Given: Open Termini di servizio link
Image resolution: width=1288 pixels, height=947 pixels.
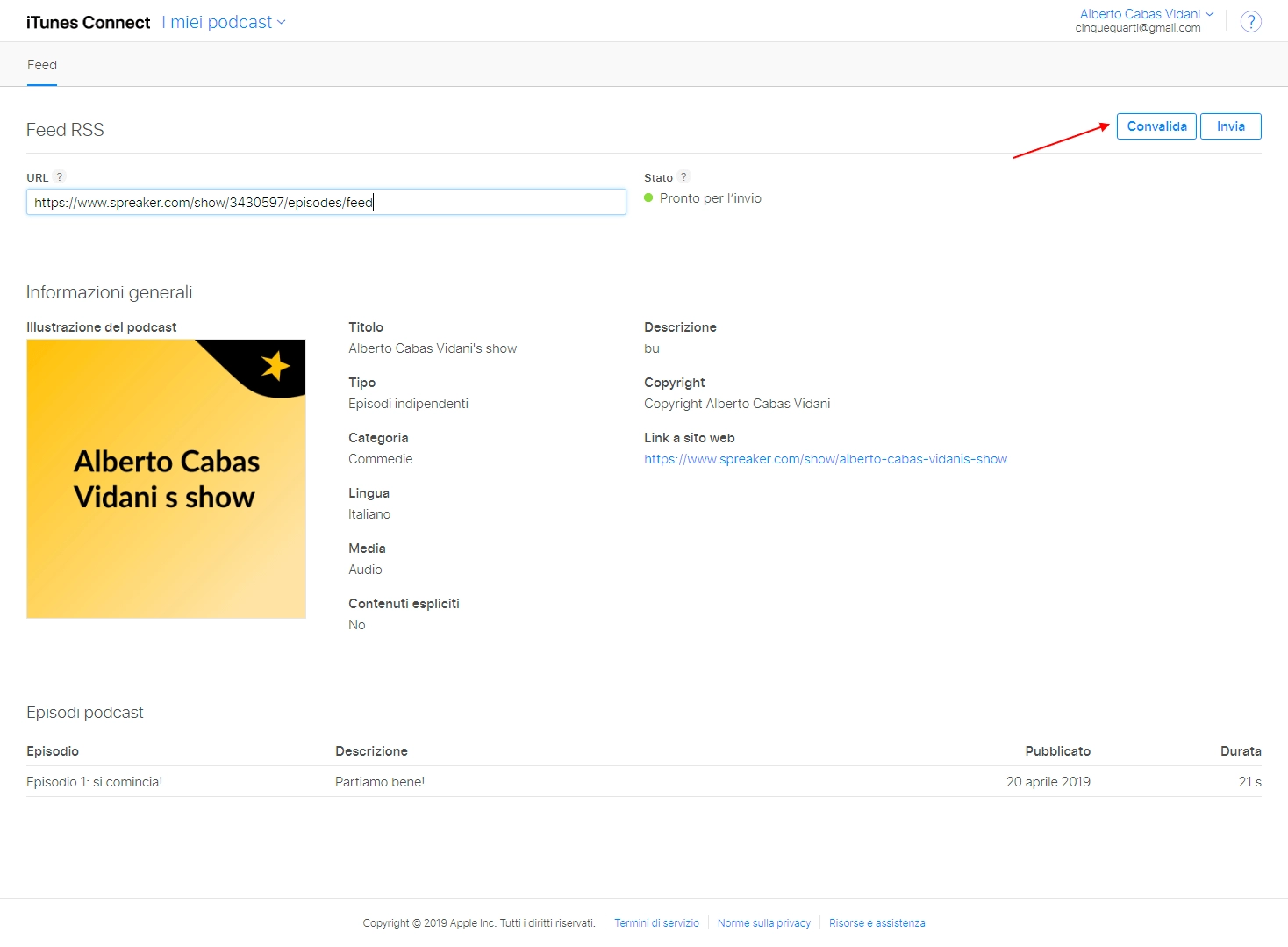Looking at the screenshot, I should pos(656,923).
